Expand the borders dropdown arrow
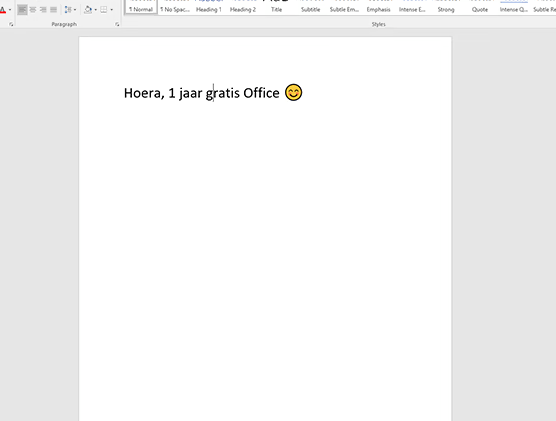The image size is (556, 421). pyautogui.click(x=111, y=10)
